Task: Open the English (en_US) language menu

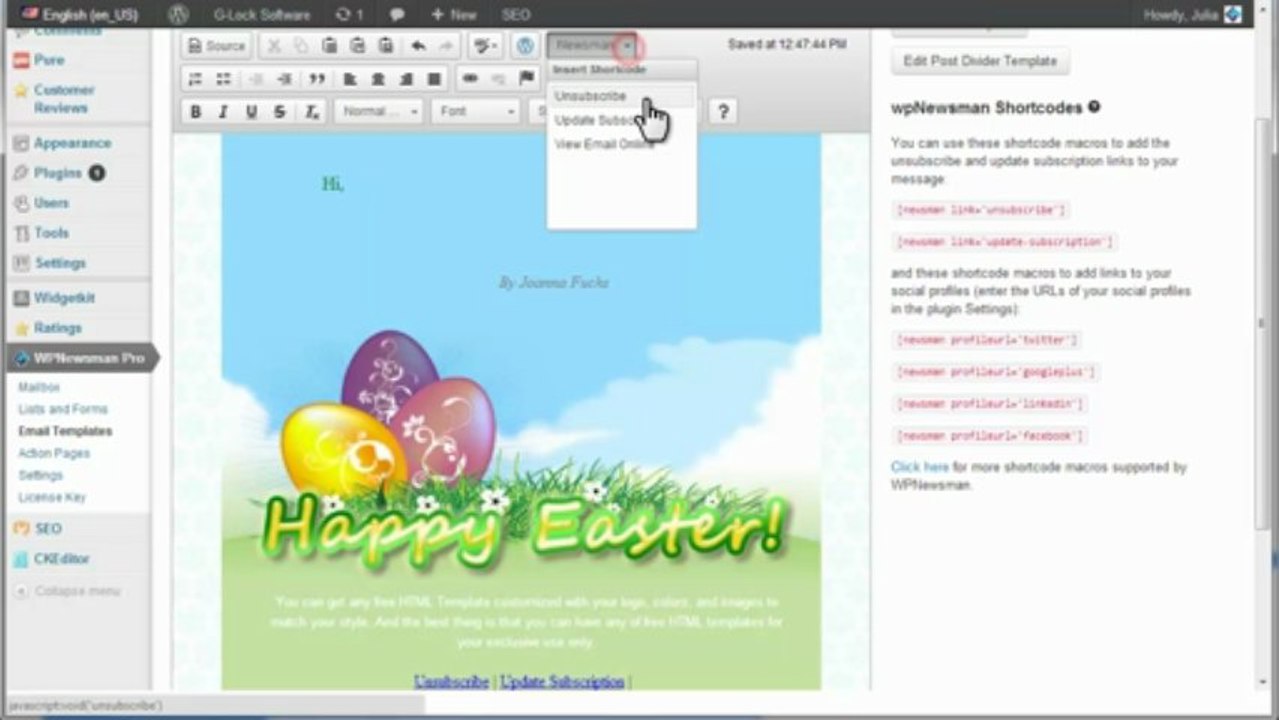Action: 79,15
